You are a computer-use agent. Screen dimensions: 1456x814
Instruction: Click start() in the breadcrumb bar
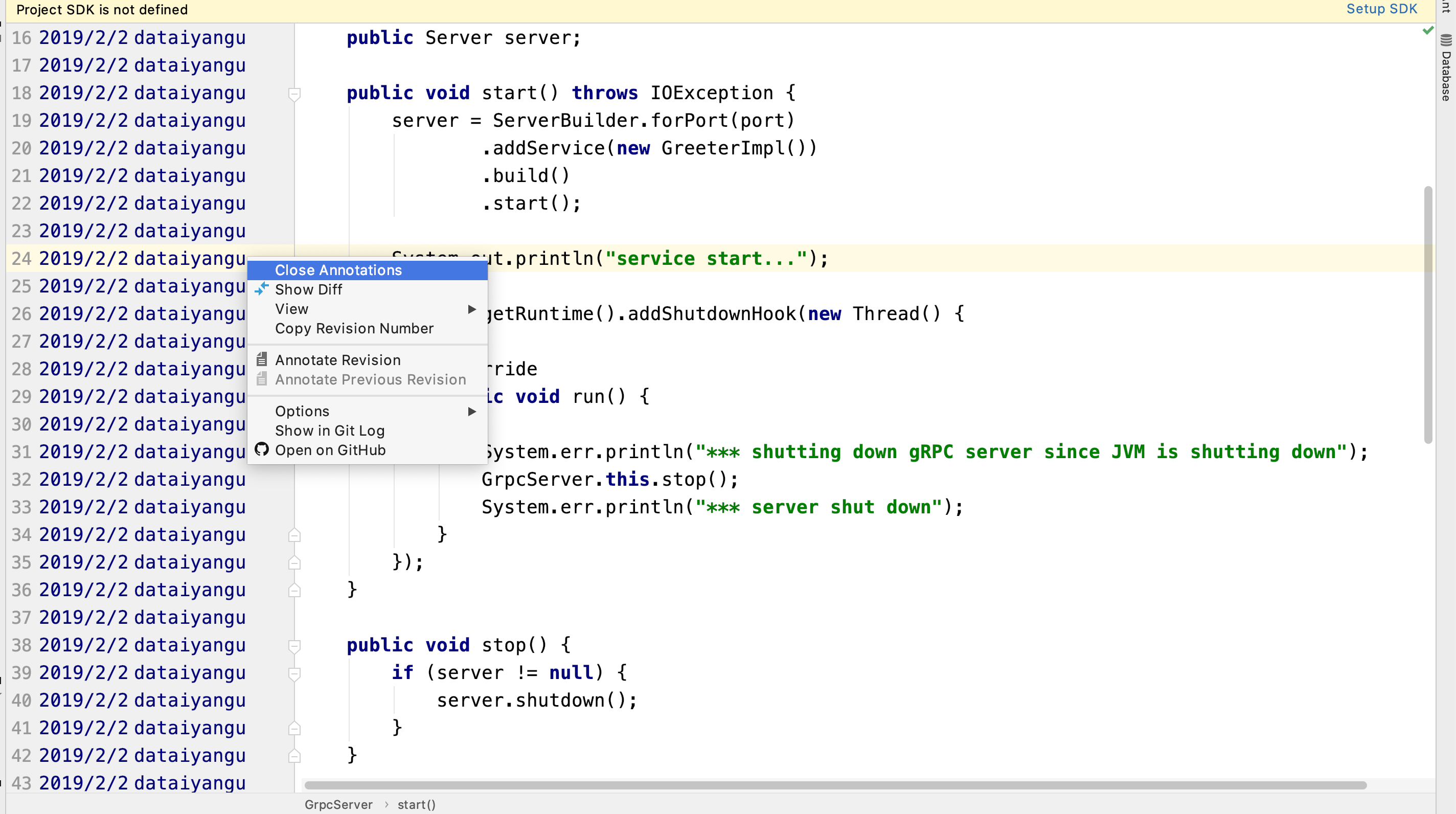(x=417, y=804)
